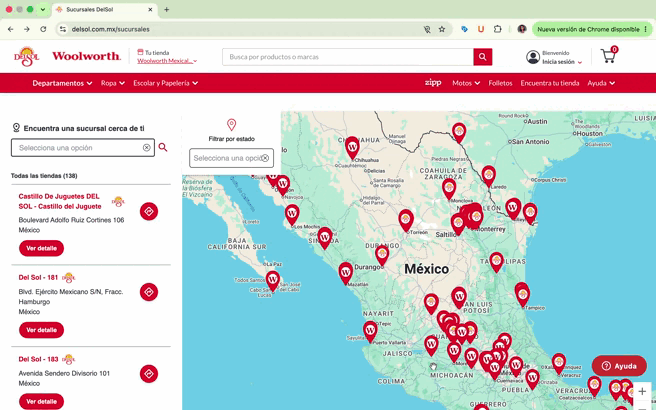Click the DelSol map pin near Torreón
This screenshot has height=410, width=656.
click(406, 220)
